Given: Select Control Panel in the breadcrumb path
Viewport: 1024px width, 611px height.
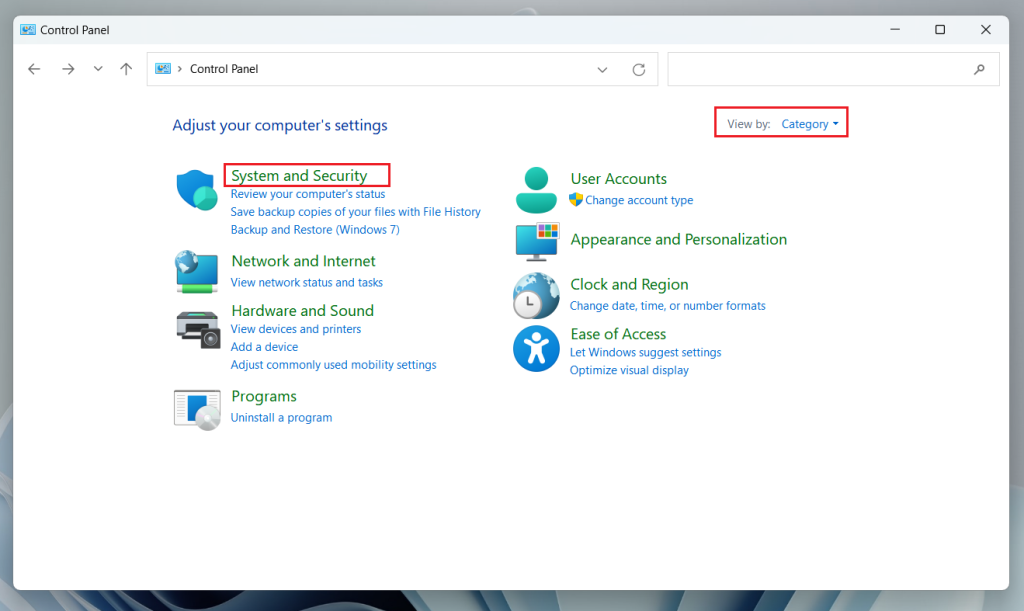Looking at the screenshot, I should [222, 68].
